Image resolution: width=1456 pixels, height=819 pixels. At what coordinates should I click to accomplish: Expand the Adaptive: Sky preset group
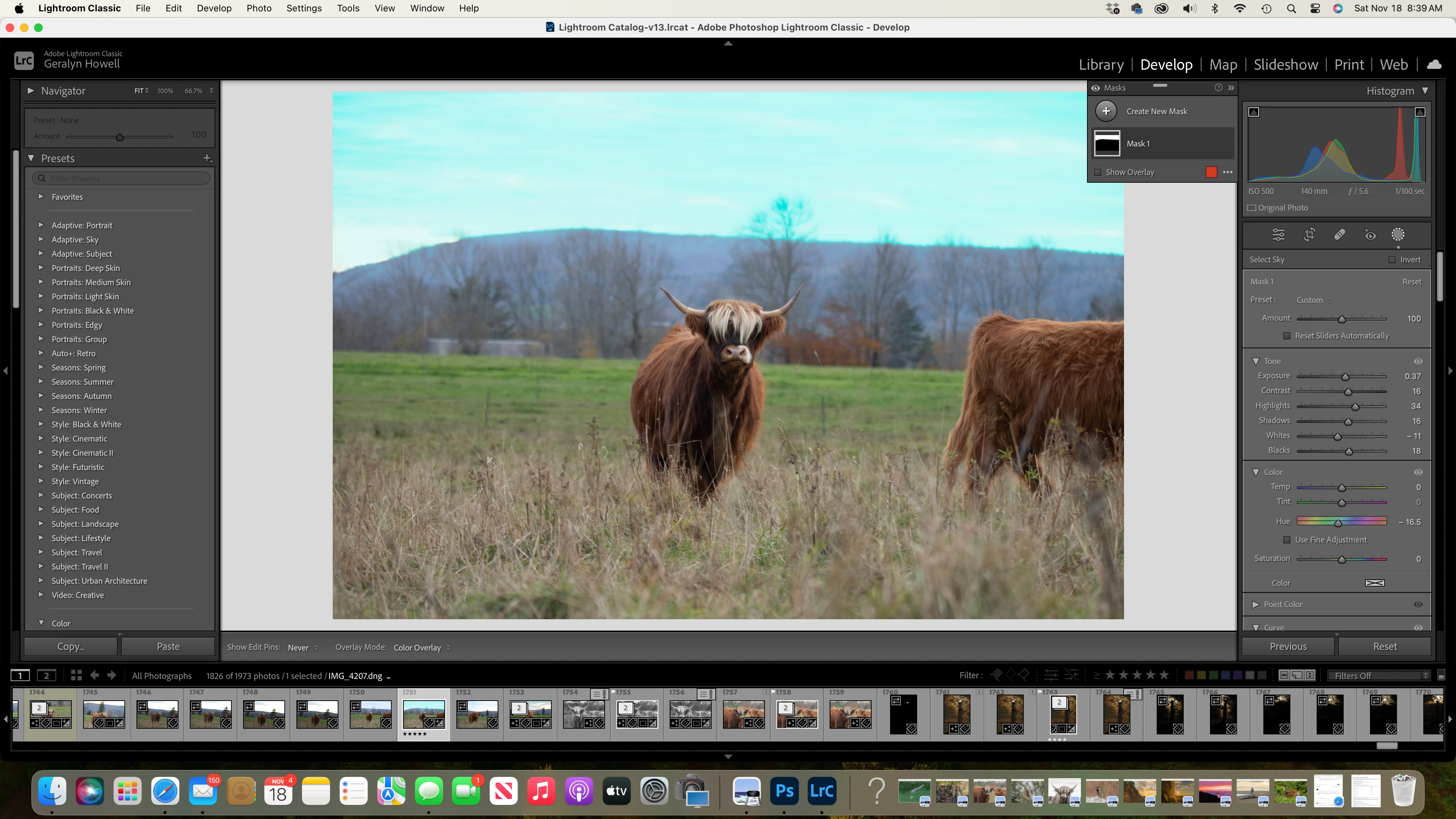pyautogui.click(x=41, y=240)
